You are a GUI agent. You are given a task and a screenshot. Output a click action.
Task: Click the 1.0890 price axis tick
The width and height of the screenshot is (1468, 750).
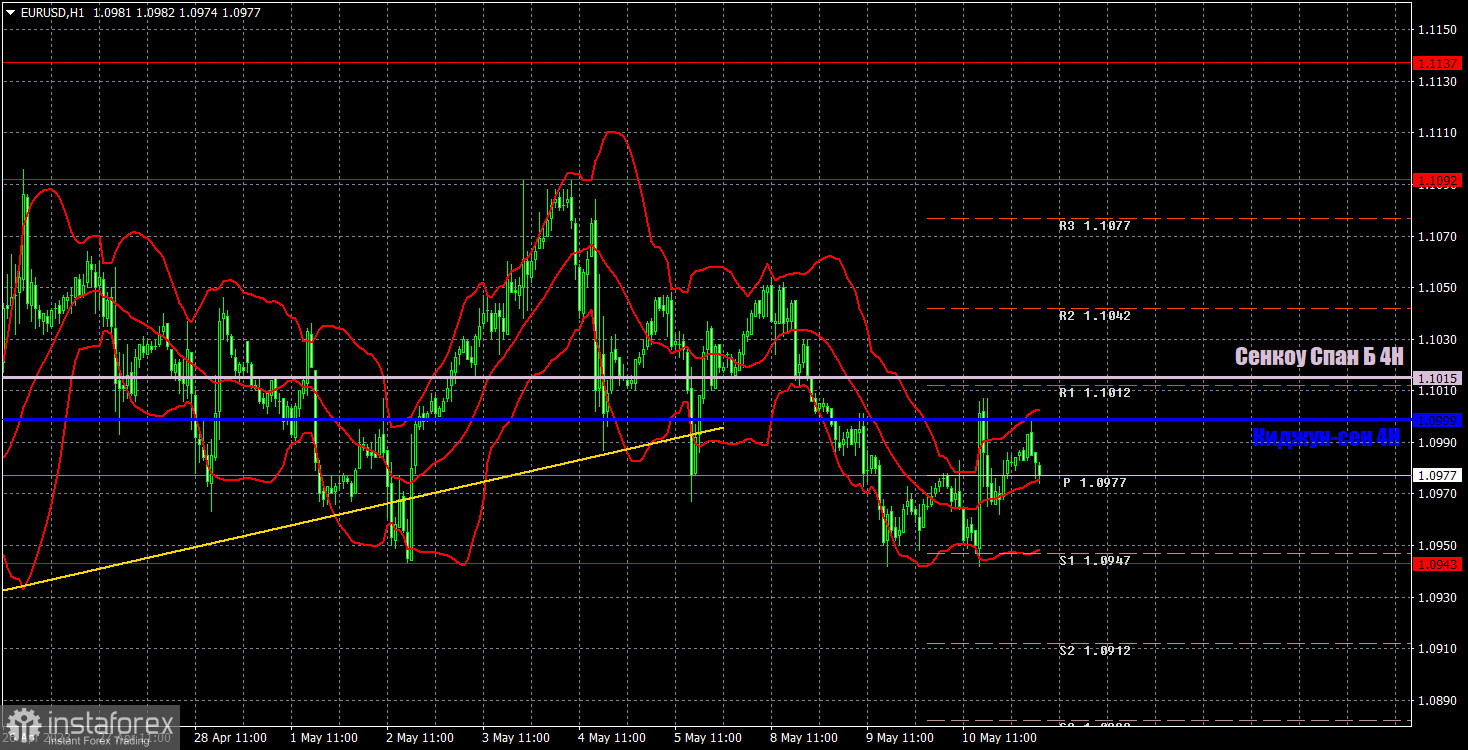pyautogui.click(x=1436, y=701)
